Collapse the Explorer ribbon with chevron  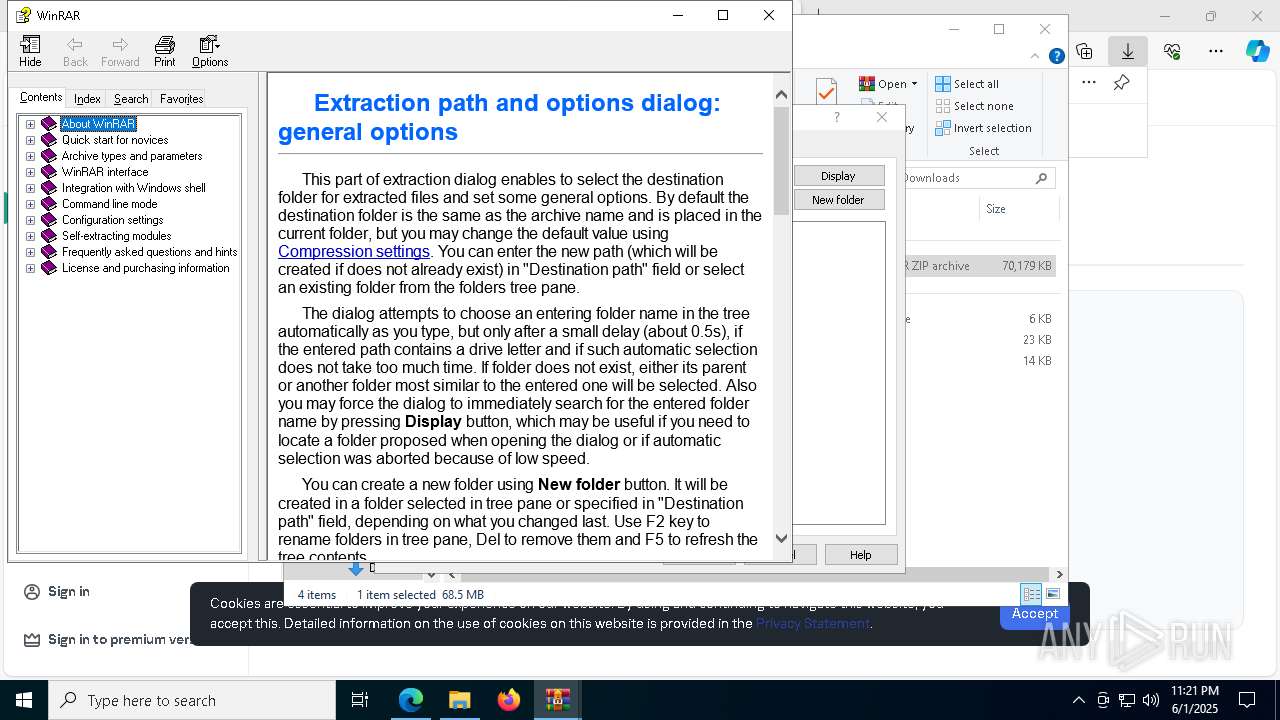click(x=1035, y=56)
